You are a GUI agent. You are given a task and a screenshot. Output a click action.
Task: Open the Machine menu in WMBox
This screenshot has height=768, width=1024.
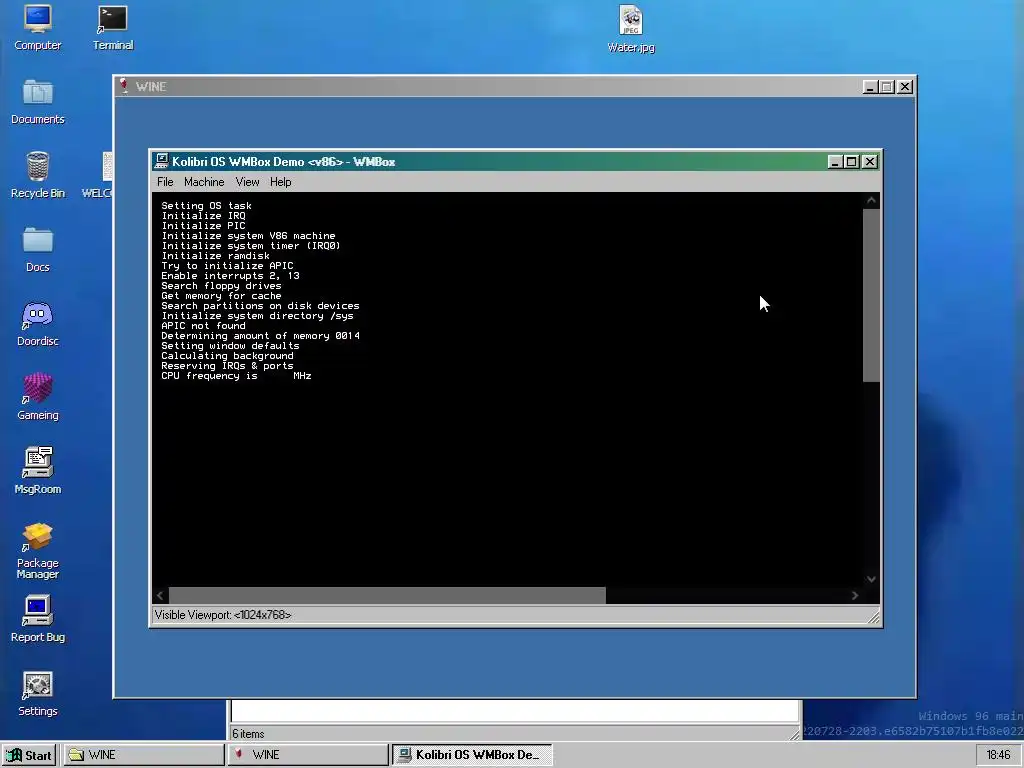(204, 182)
